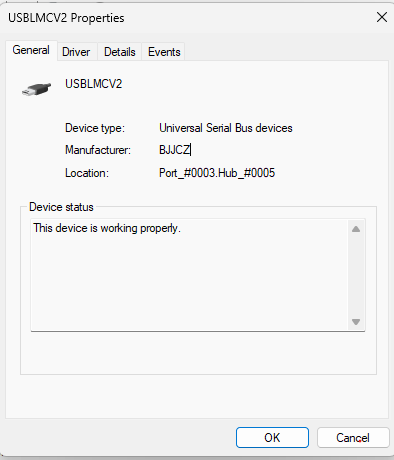This screenshot has height=460, width=394.
Task: Click the Device status group label
Action: click(x=61, y=207)
